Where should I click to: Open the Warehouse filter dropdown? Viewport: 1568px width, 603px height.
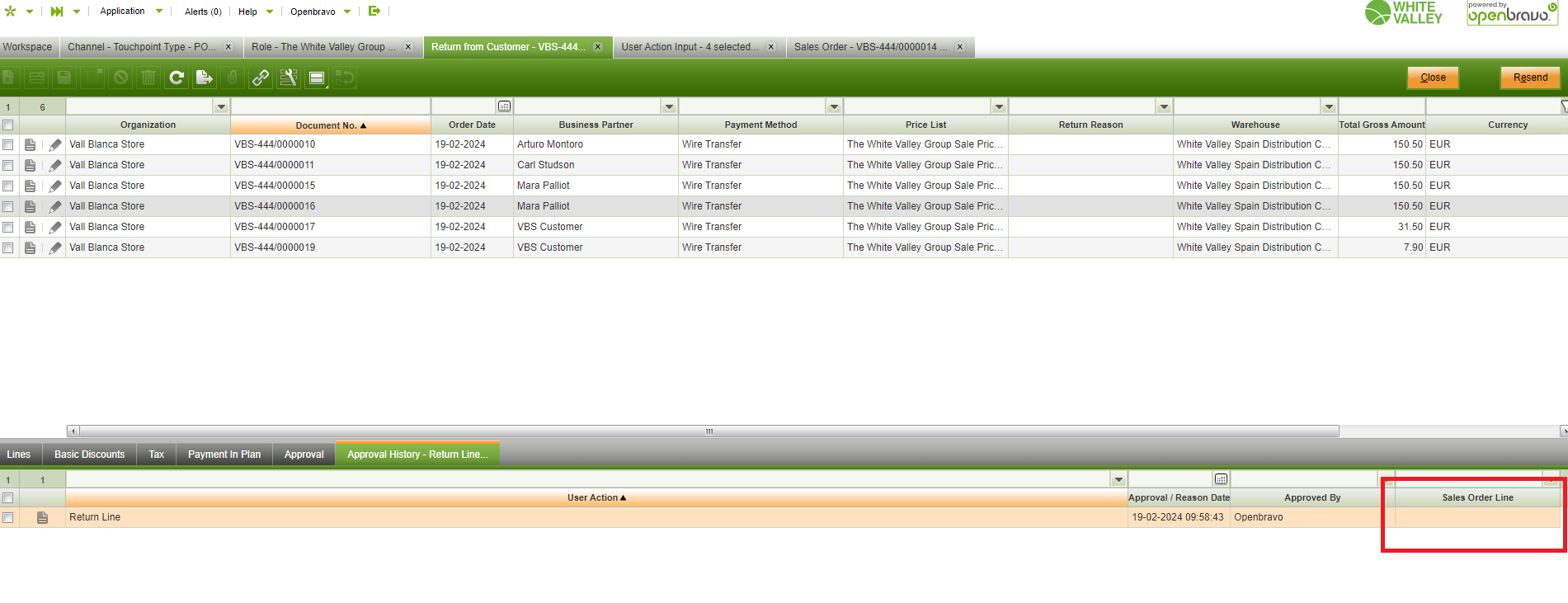point(1329,106)
